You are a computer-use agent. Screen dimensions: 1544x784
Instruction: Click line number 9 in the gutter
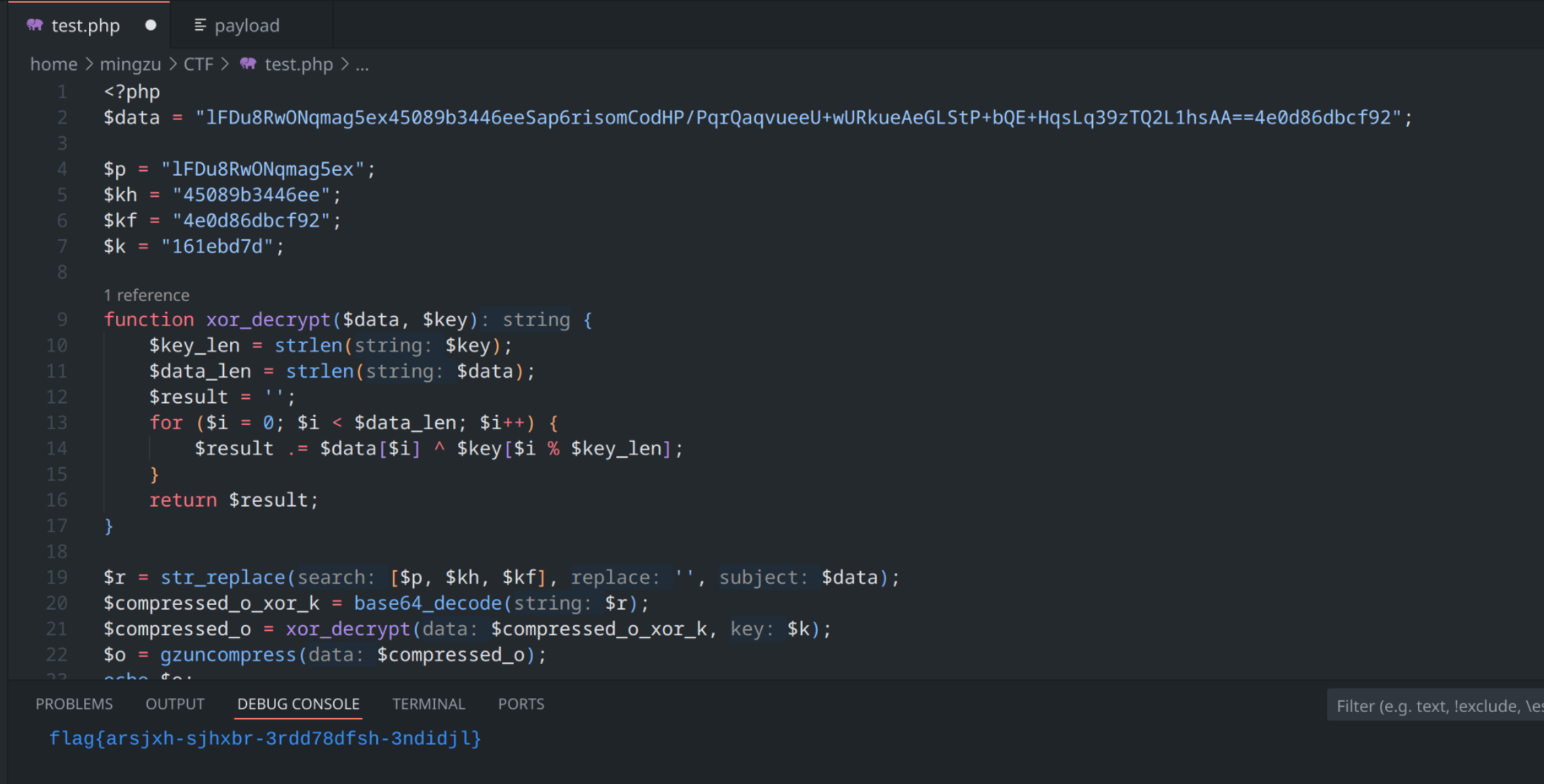(x=62, y=319)
